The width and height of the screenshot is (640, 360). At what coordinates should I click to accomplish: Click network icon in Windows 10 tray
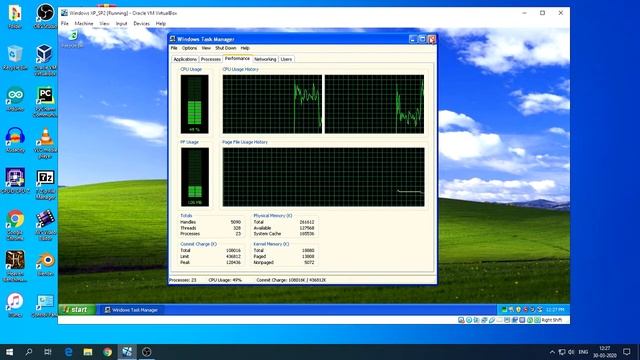point(562,352)
